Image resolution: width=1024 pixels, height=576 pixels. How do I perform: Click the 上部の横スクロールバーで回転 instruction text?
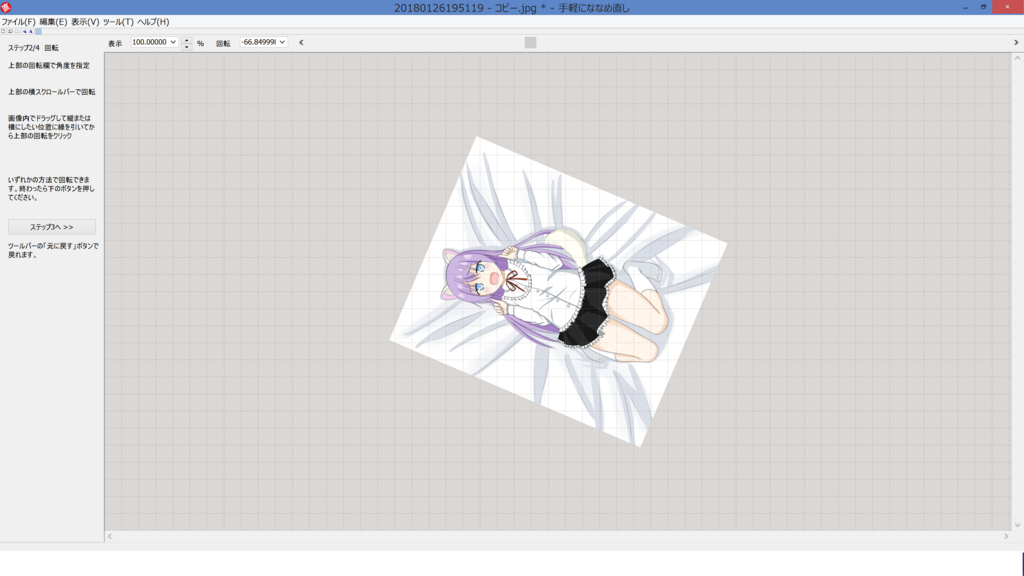(x=52, y=92)
